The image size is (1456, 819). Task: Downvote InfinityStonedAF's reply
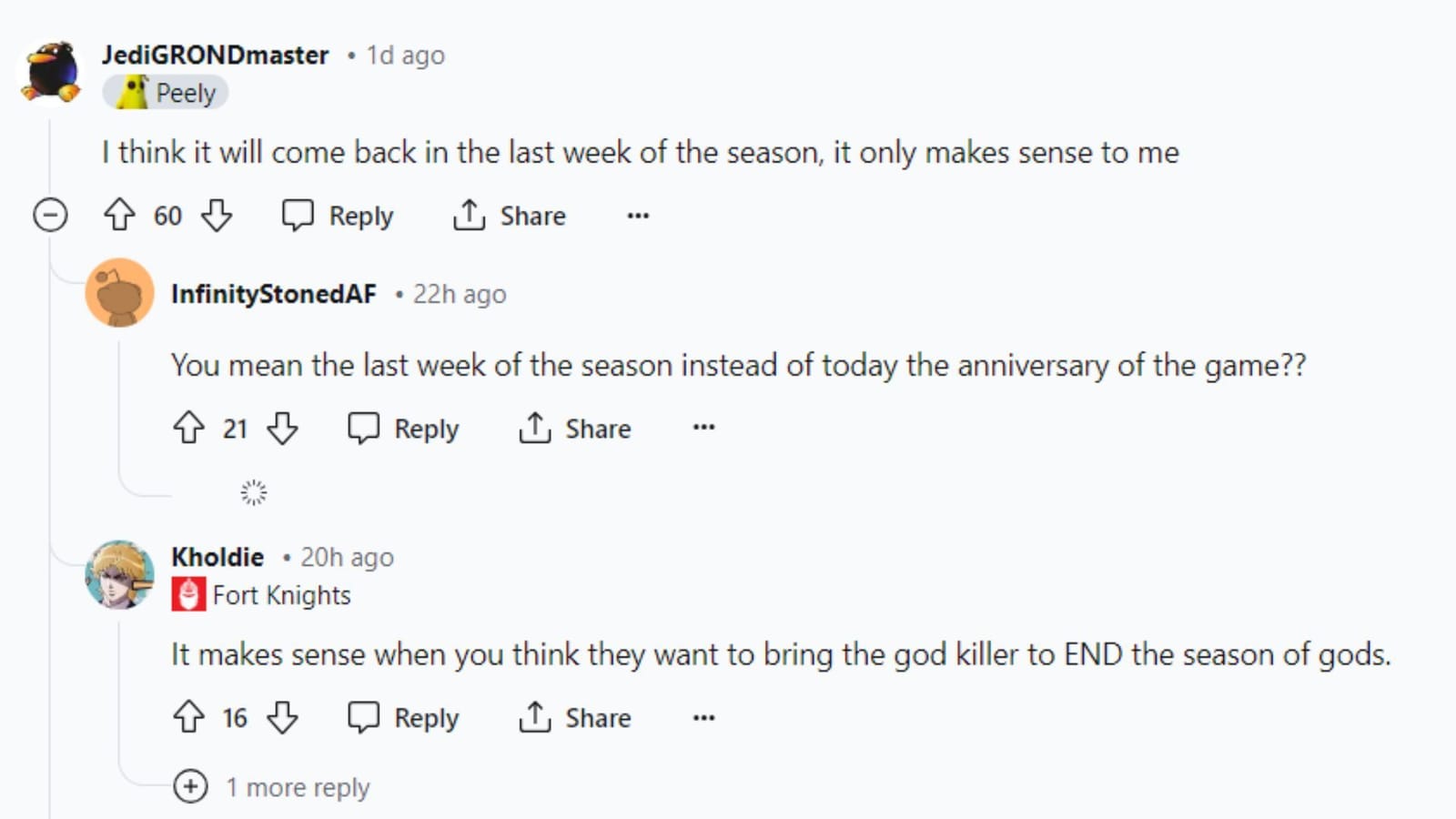pyautogui.click(x=283, y=428)
